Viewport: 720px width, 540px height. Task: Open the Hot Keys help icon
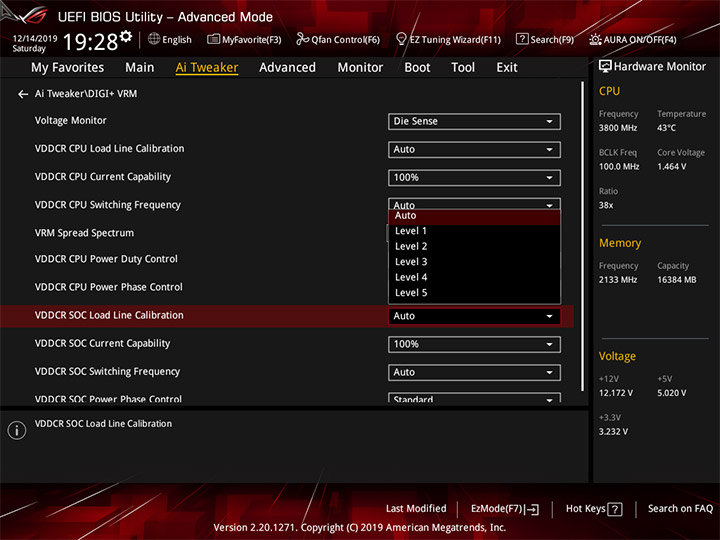(614, 509)
